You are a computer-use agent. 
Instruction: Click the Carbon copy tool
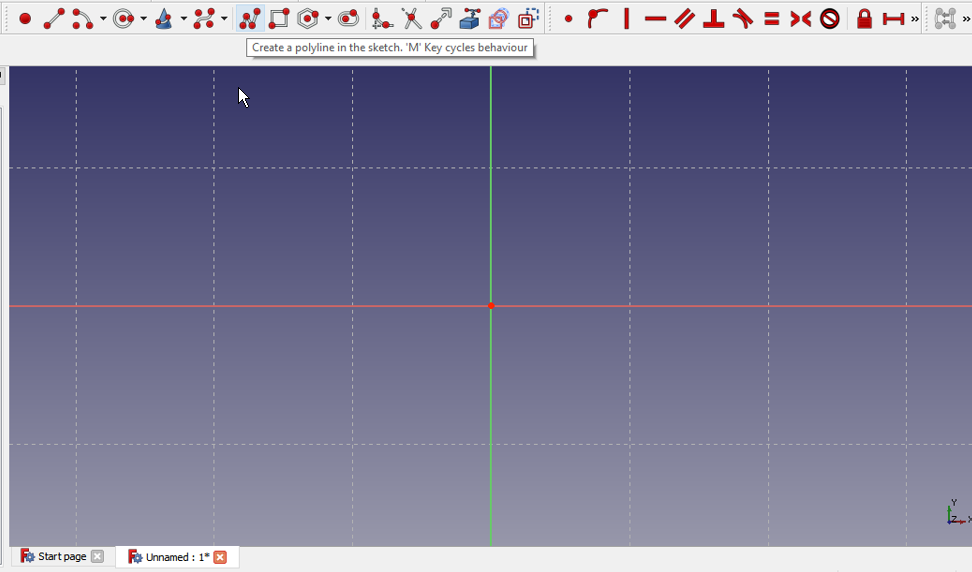point(499,19)
